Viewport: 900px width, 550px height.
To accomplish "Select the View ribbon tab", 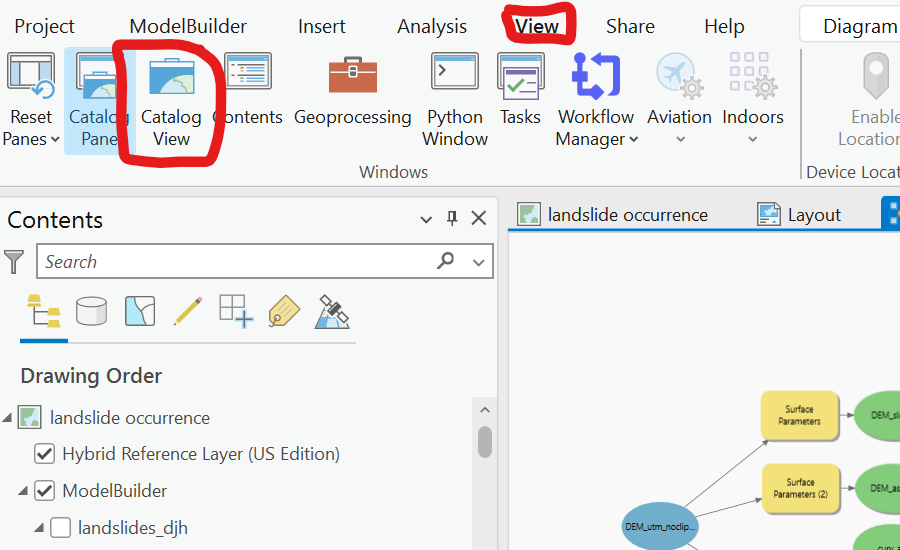I will [537, 26].
